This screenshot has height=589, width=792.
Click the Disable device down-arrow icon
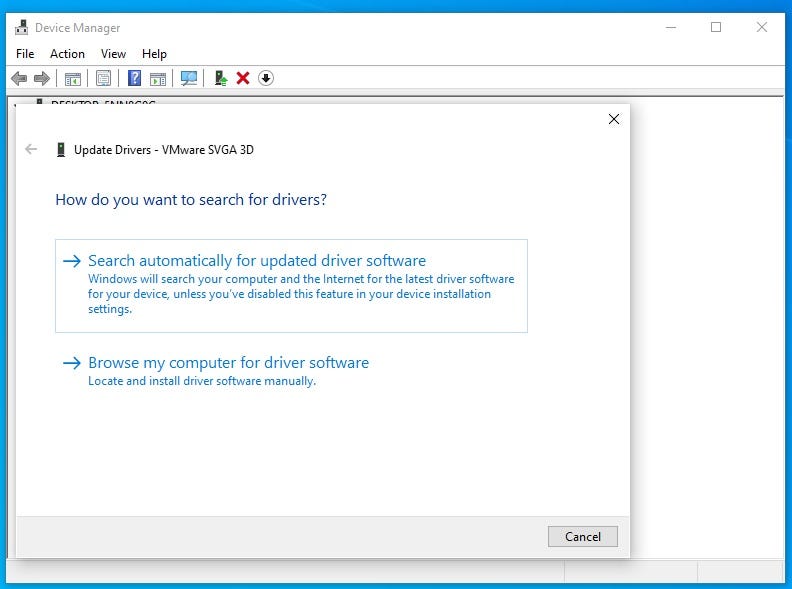tap(266, 78)
